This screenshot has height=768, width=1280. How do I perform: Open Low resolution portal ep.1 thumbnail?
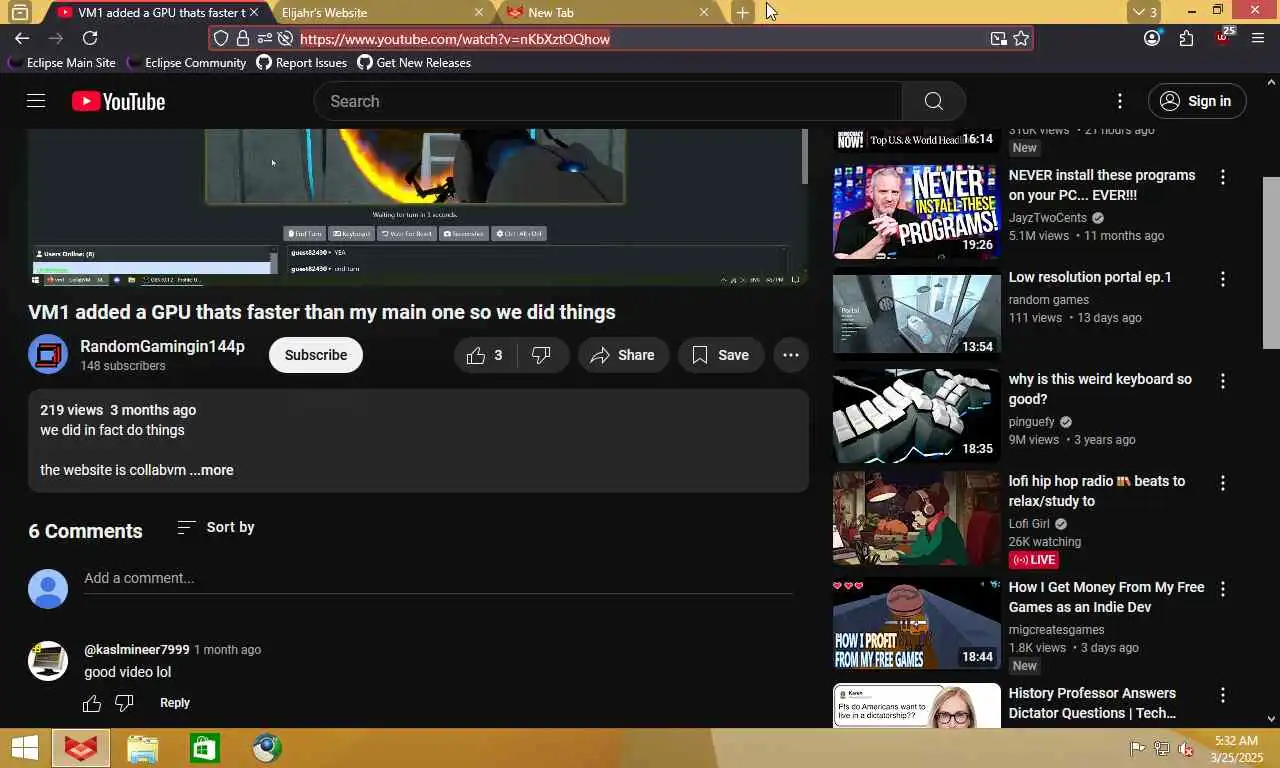coord(917,314)
